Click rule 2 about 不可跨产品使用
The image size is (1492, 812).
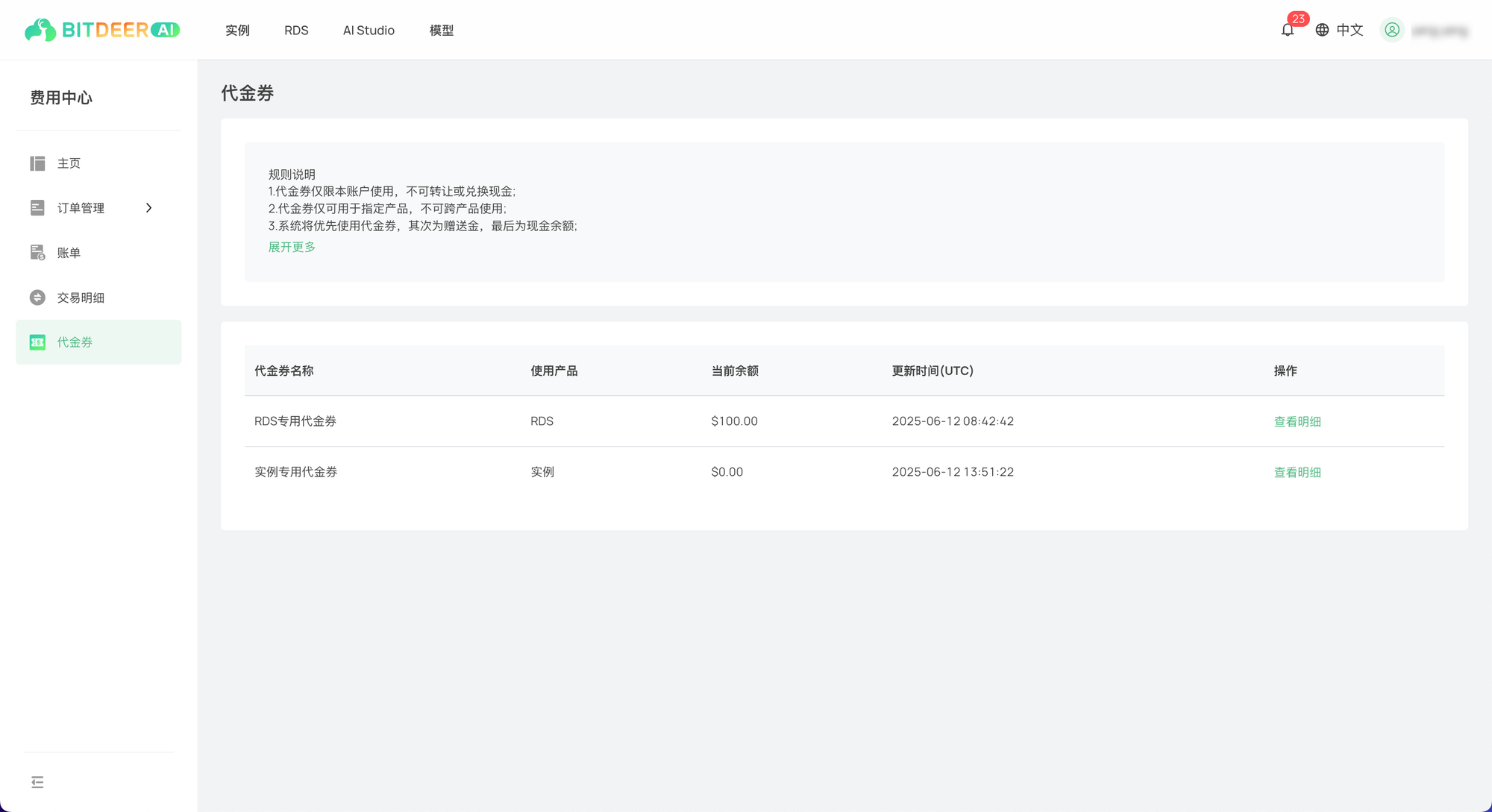click(387, 209)
